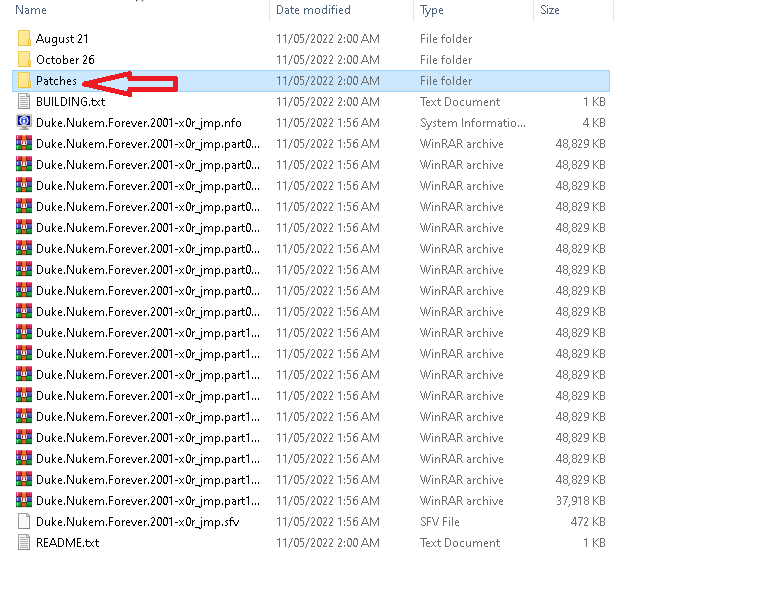Viewport: 771px width, 604px height.
Task: Click the "Text Document" type of BUILDING.txt
Action: click(x=460, y=101)
